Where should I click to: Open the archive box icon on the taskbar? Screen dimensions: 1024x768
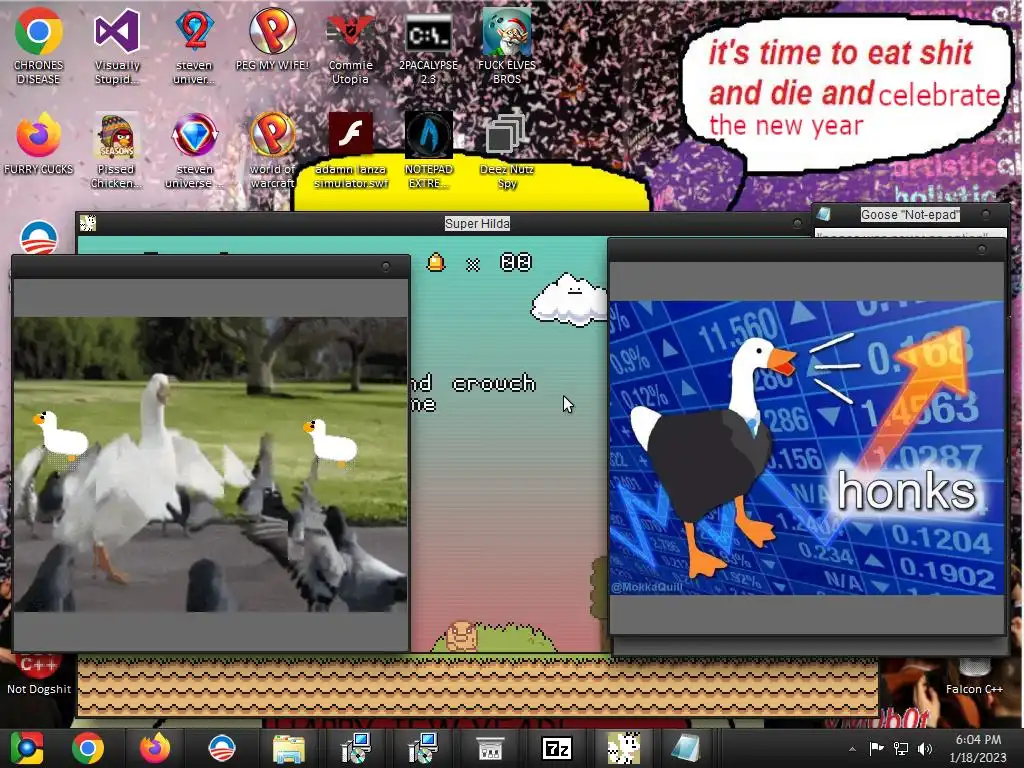coord(490,749)
